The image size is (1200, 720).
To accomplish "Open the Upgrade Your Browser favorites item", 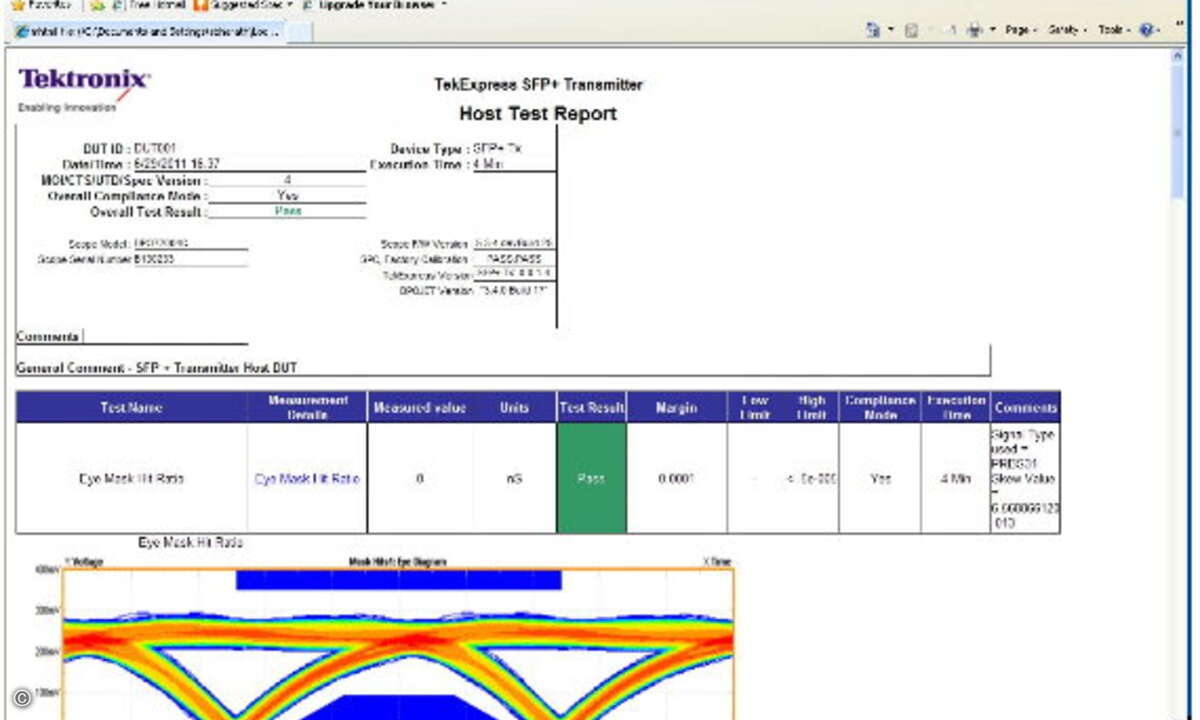I will click(374, 5).
